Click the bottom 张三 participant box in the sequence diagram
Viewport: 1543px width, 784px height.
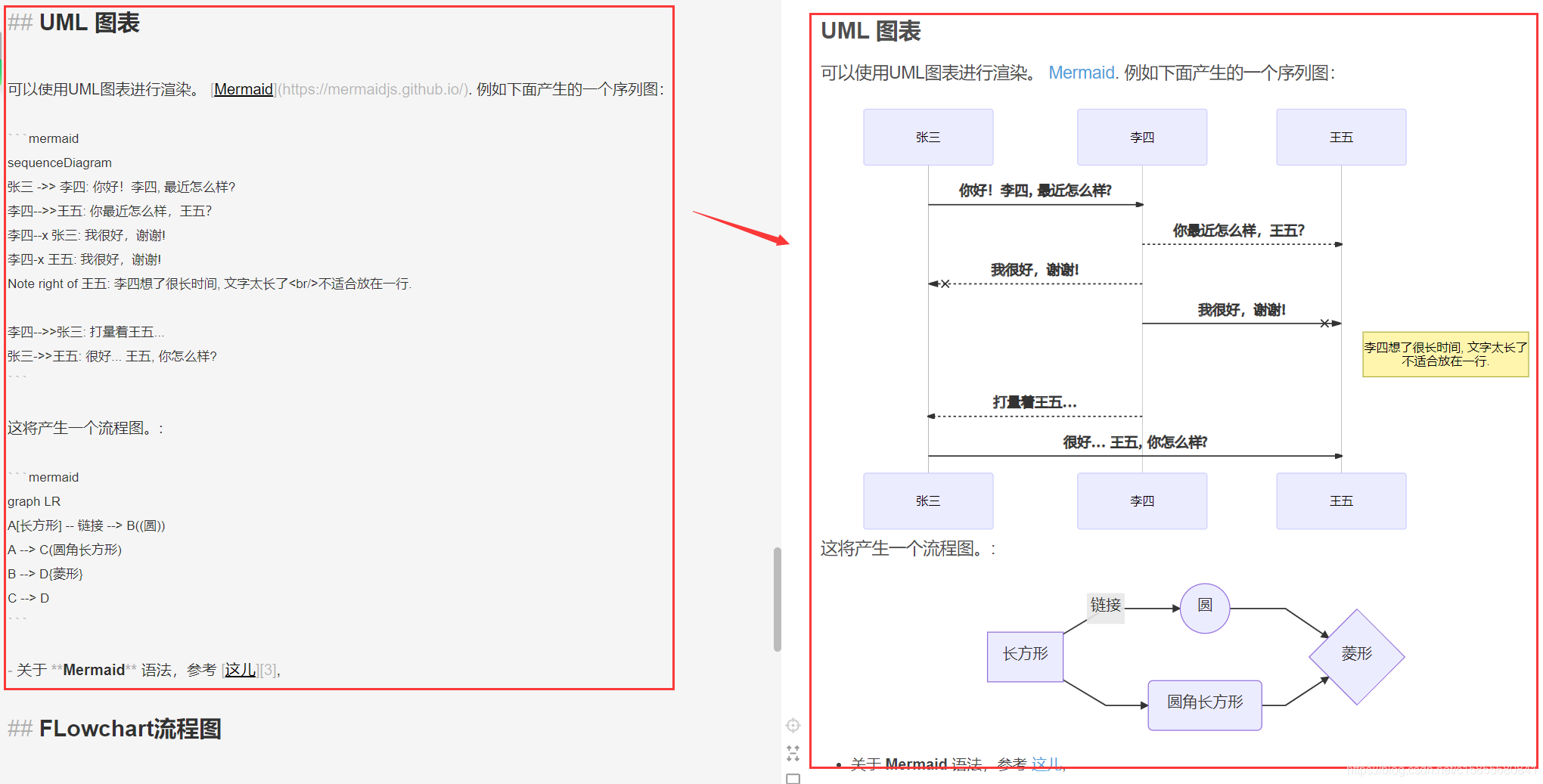[928, 501]
